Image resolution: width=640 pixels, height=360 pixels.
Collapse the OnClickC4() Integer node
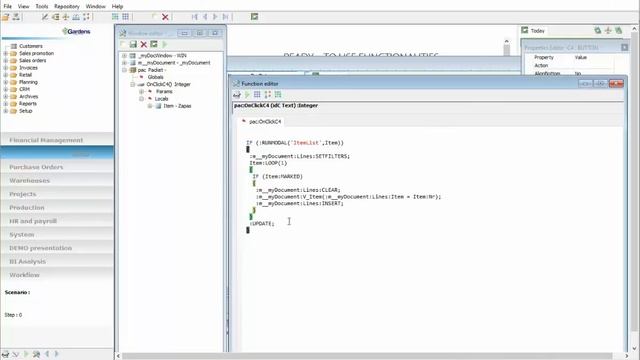point(133,84)
